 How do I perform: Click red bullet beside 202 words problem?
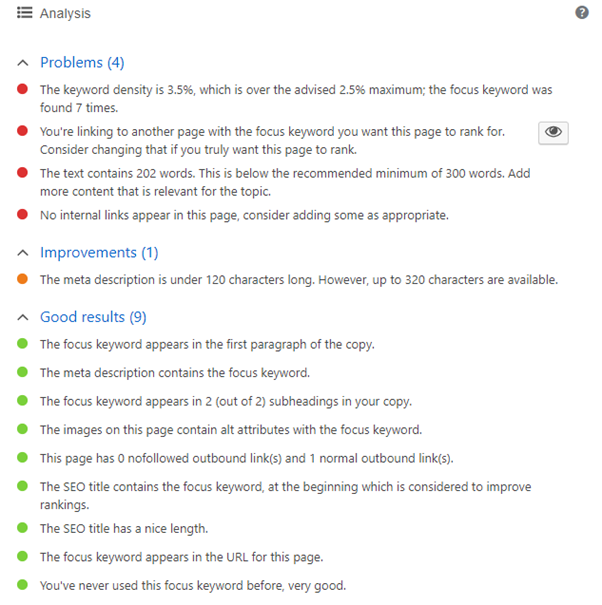(23, 173)
